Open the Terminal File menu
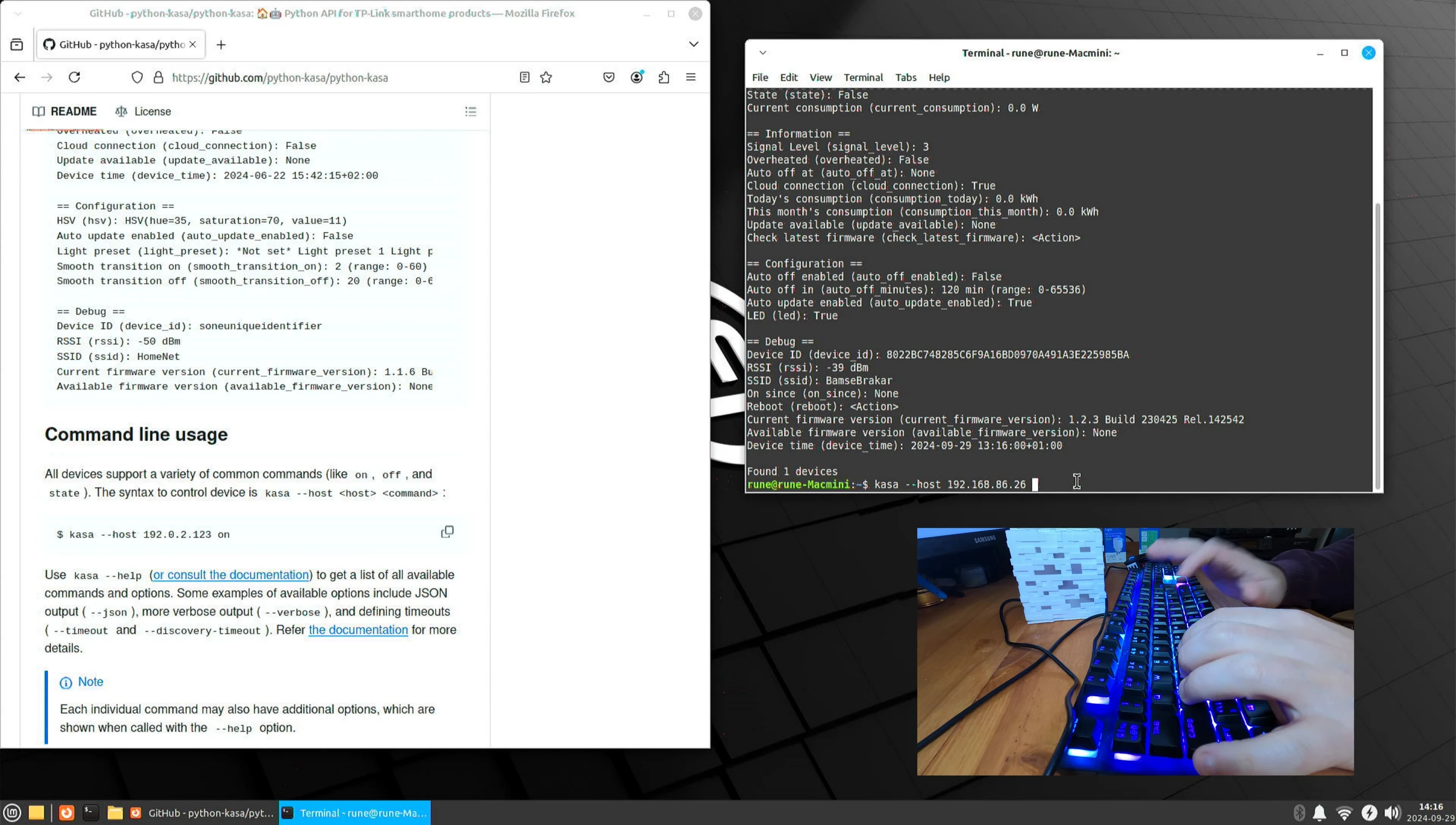Viewport: 1456px width, 825px height. pyautogui.click(x=760, y=78)
